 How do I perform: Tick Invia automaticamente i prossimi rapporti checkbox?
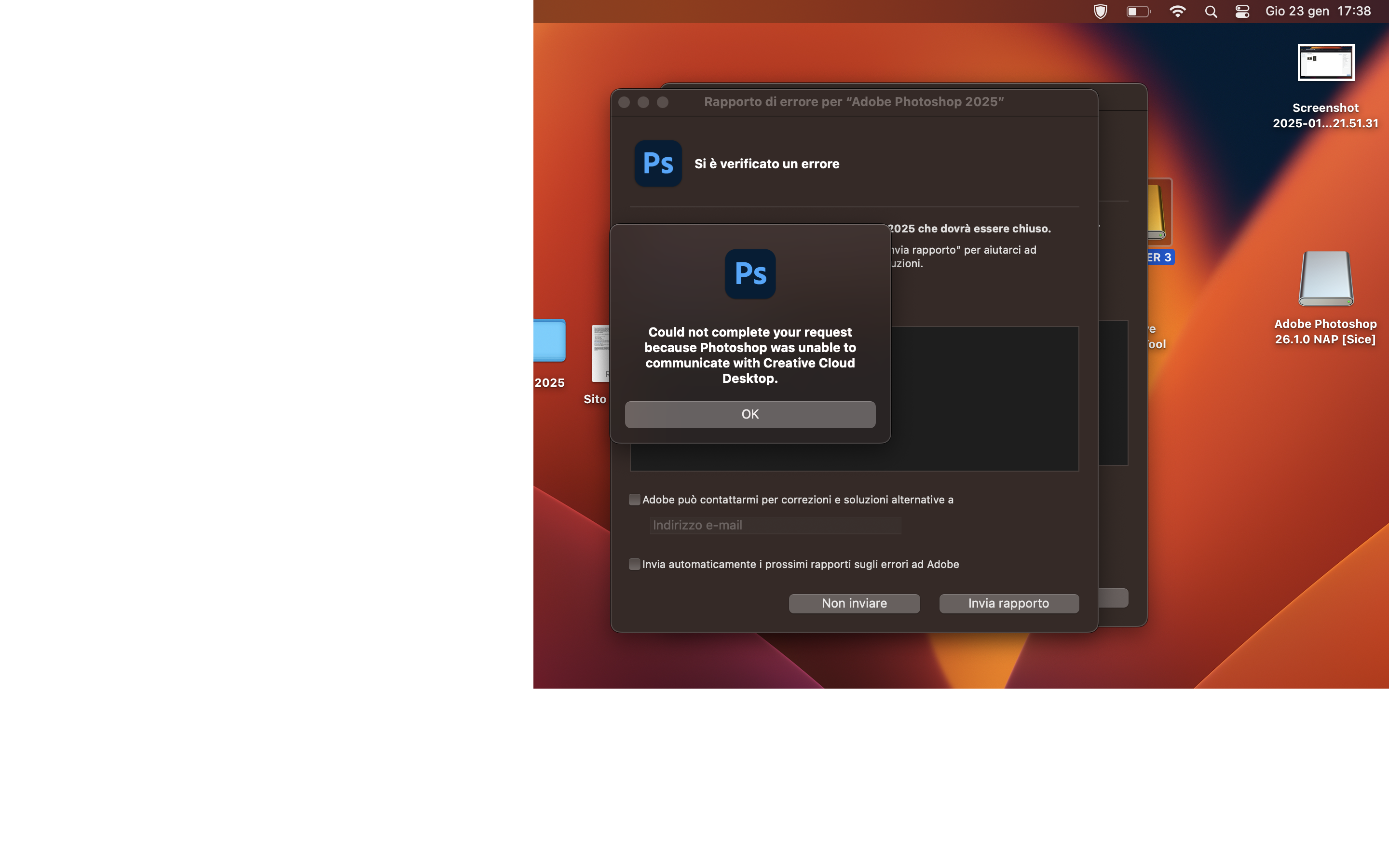tap(634, 564)
